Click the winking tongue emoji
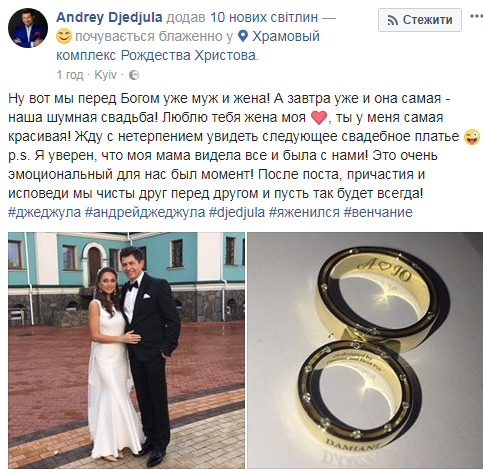483x470 pixels. coord(472,137)
